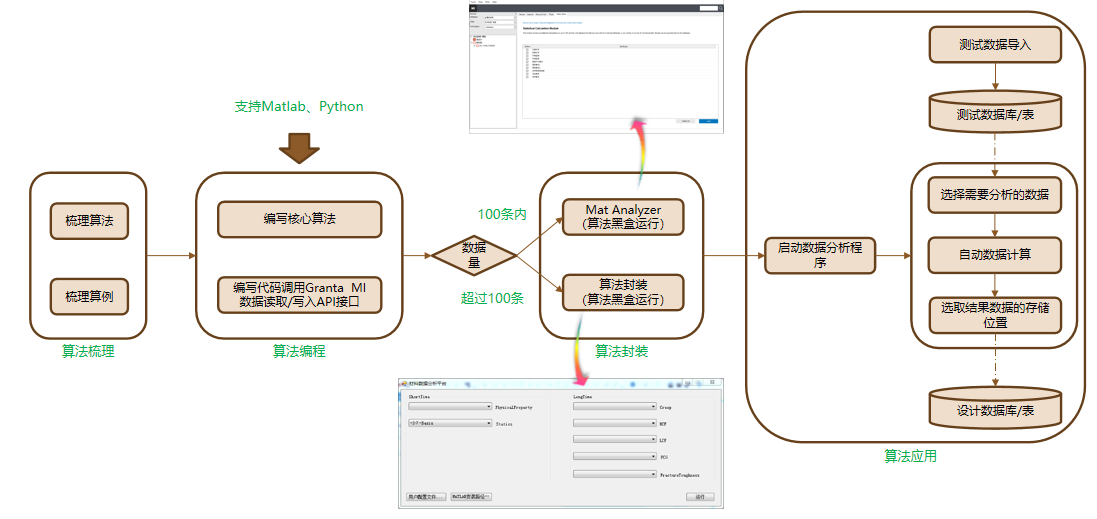
Task: Click the MATLAB安装路径 button
Action: pyautogui.click(x=471, y=497)
